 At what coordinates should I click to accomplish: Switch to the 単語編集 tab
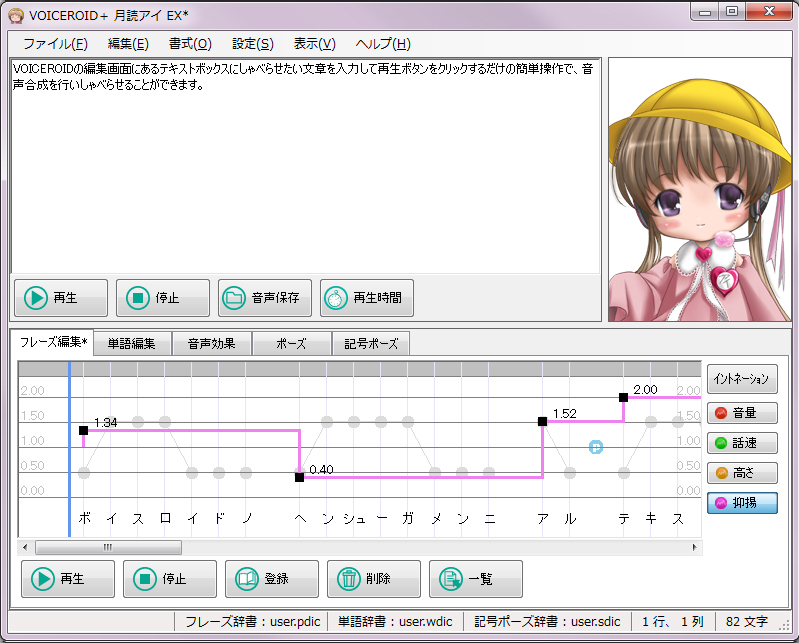132,344
